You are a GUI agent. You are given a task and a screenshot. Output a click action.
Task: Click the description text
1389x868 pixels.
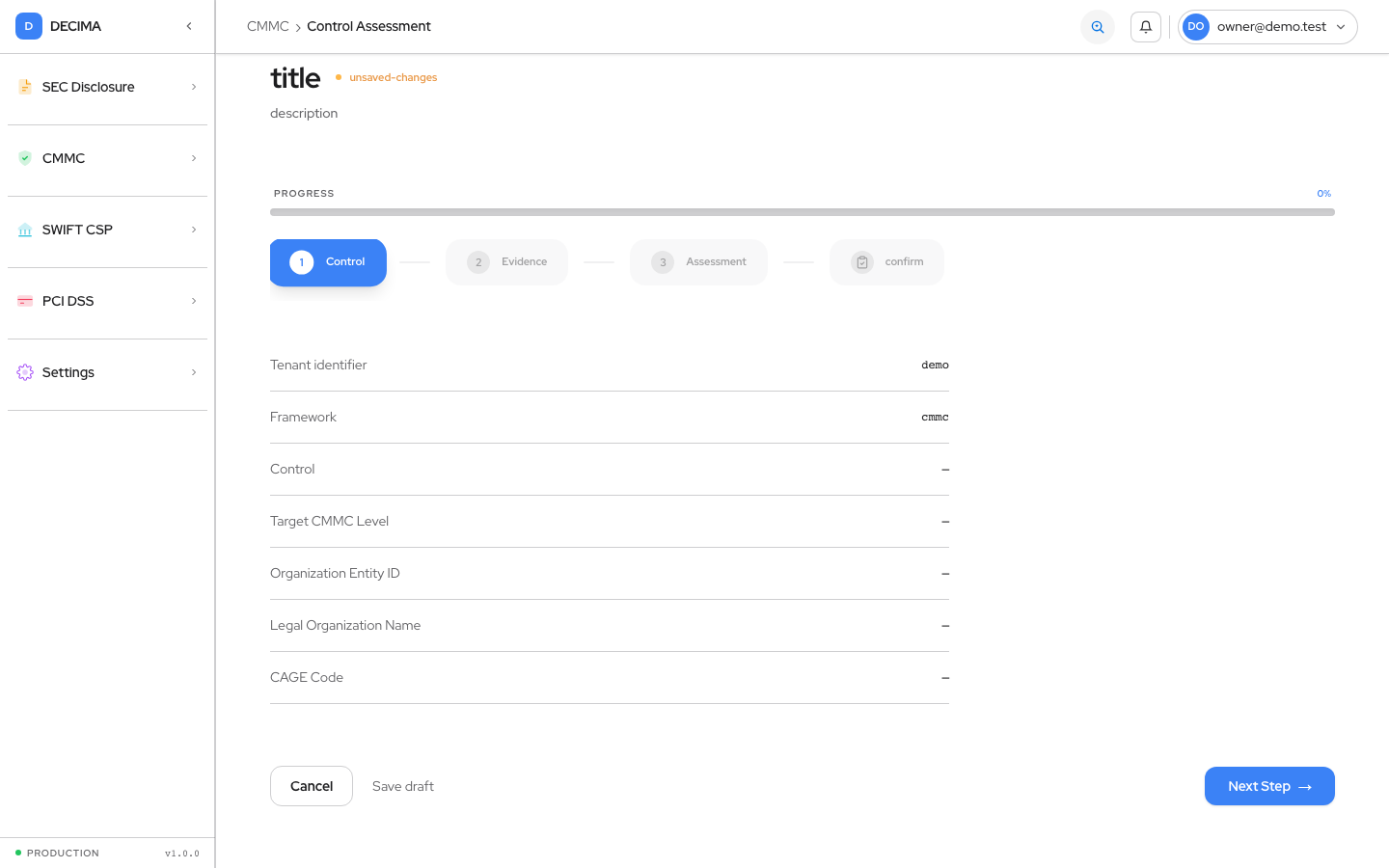304,113
